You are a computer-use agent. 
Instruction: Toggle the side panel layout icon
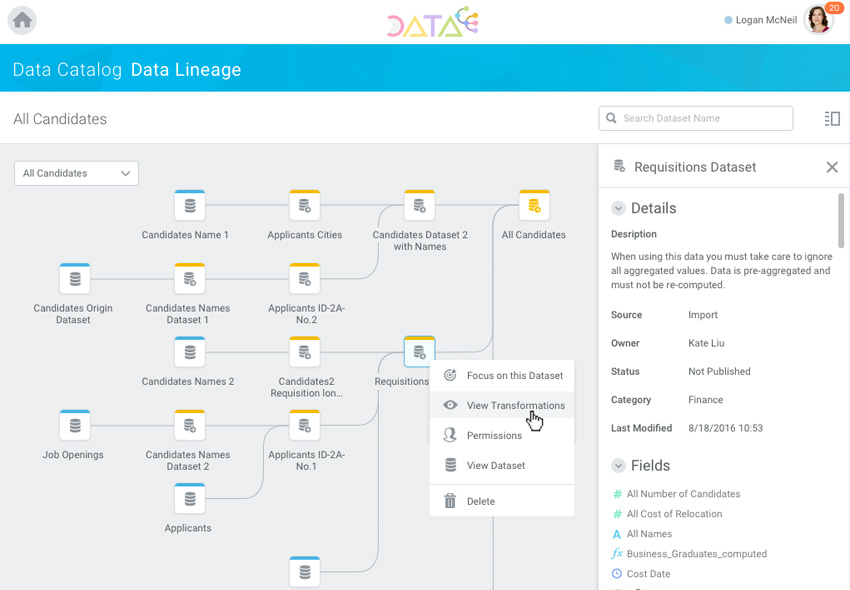pos(831,119)
